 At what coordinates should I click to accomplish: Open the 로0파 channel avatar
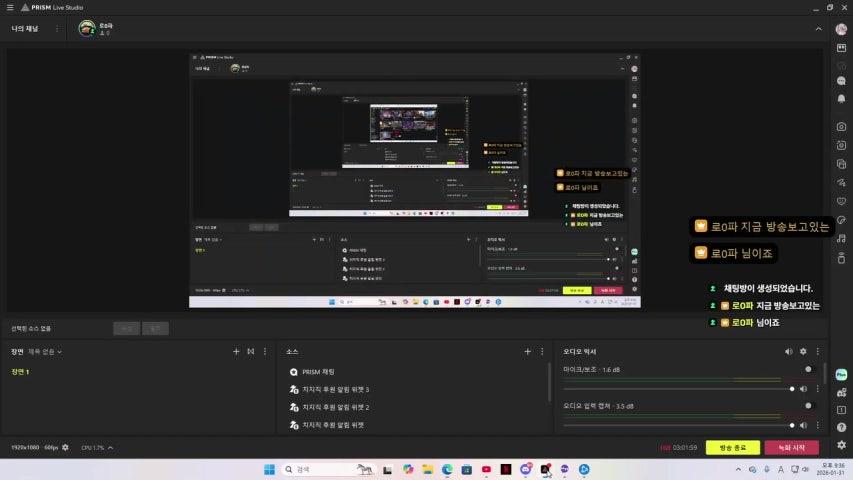click(87, 28)
